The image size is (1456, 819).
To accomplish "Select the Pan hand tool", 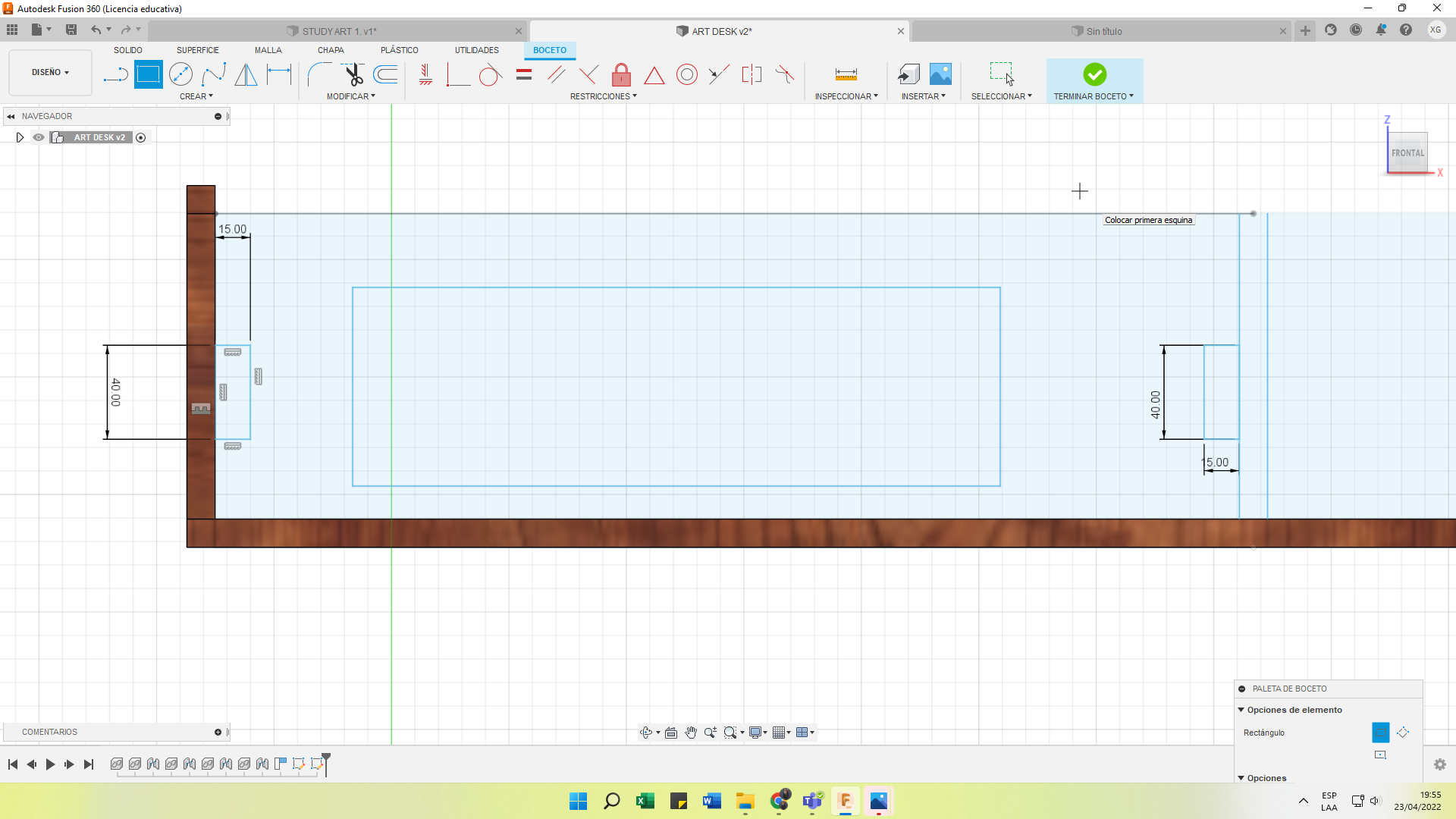I will pyautogui.click(x=691, y=732).
